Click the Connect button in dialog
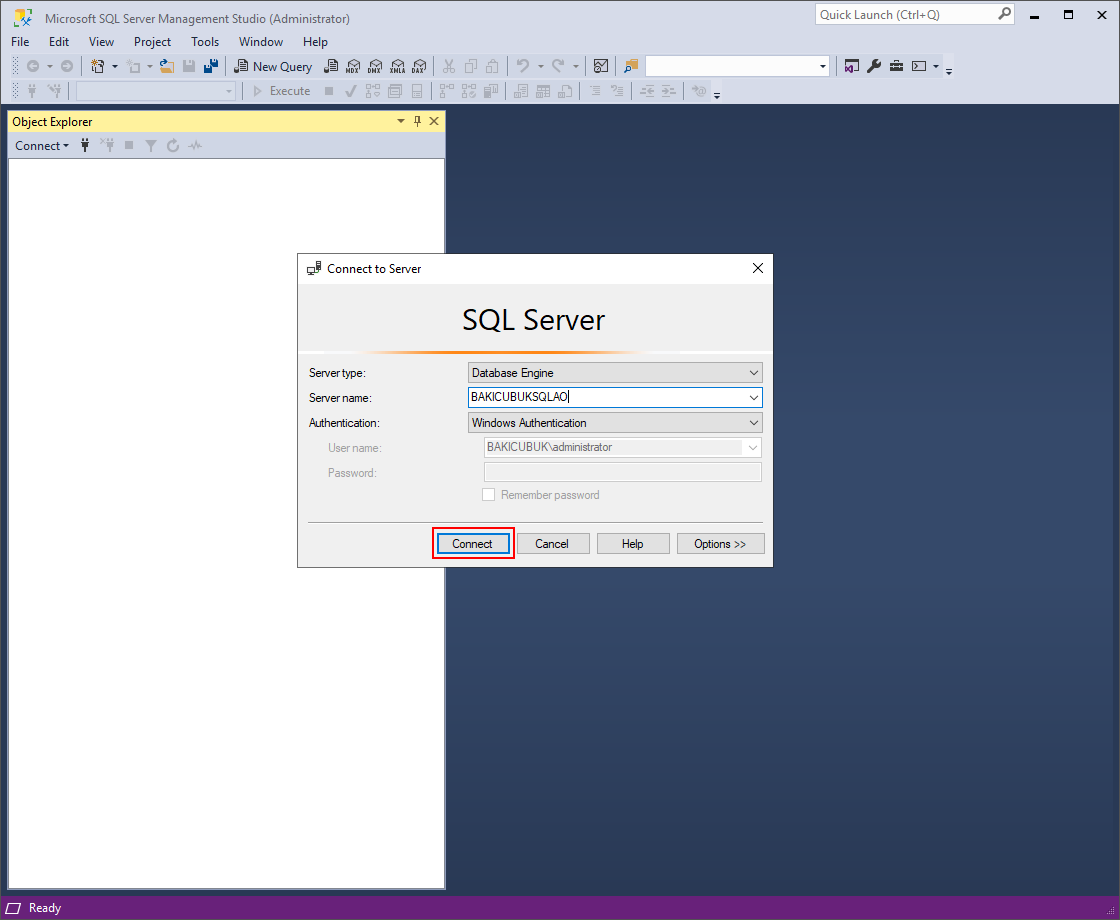Image resolution: width=1120 pixels, height=920 pixels. pyautogui.click(x=473, y=544)
